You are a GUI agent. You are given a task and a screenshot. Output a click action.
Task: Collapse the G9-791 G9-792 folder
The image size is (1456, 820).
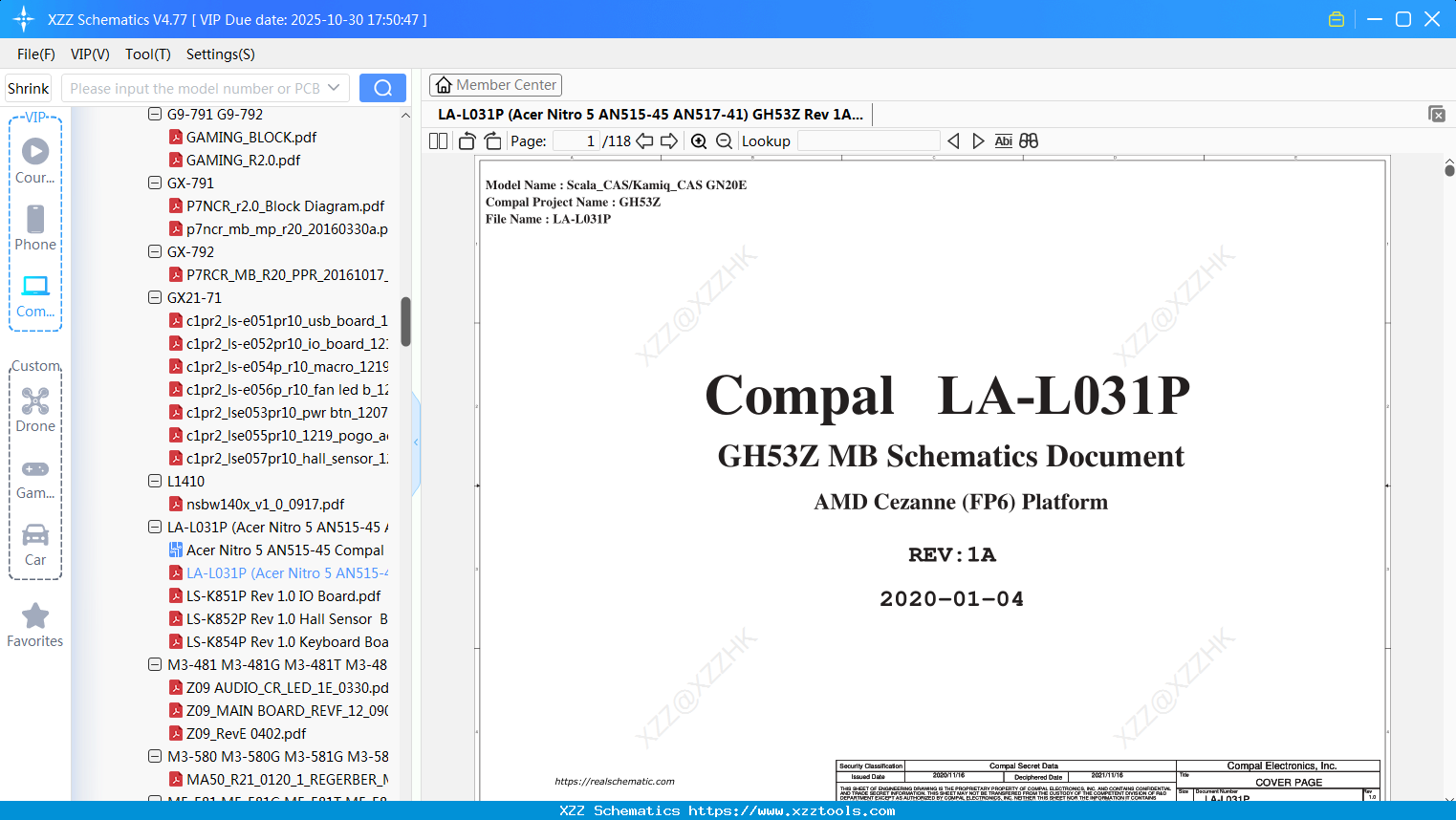[x=155, y=114]
